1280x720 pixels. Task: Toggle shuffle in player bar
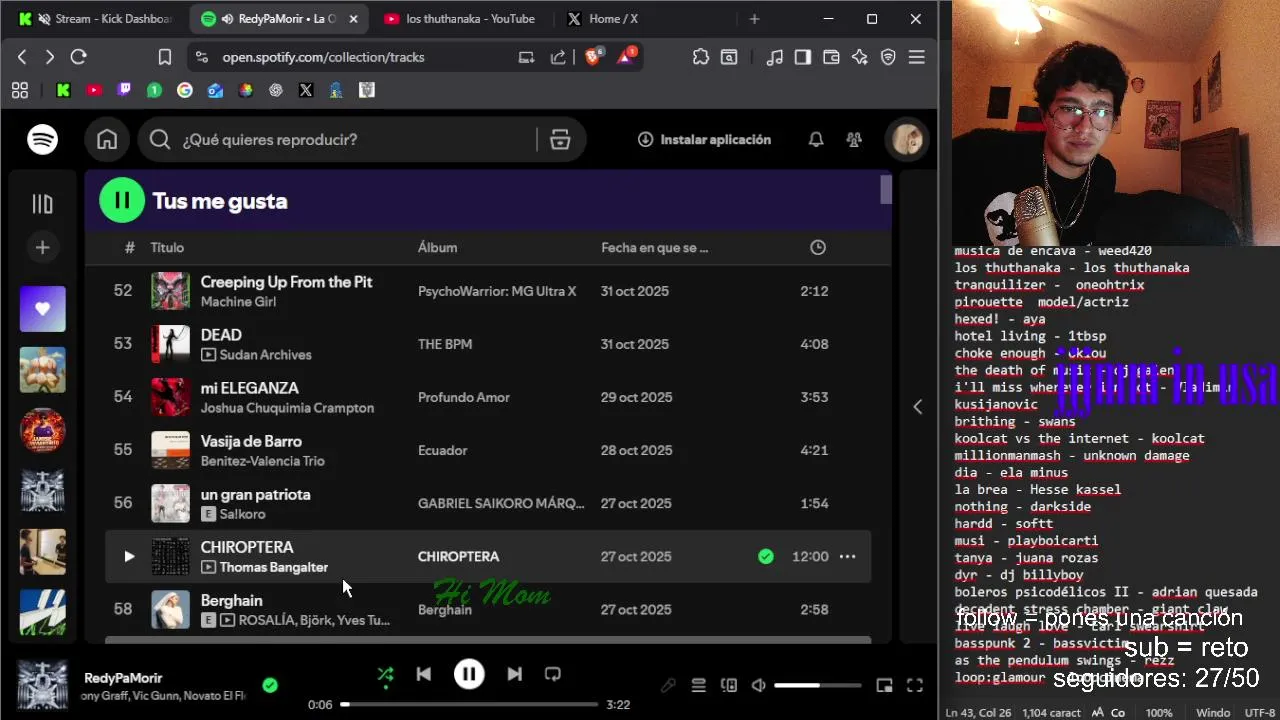pos(385,675)
